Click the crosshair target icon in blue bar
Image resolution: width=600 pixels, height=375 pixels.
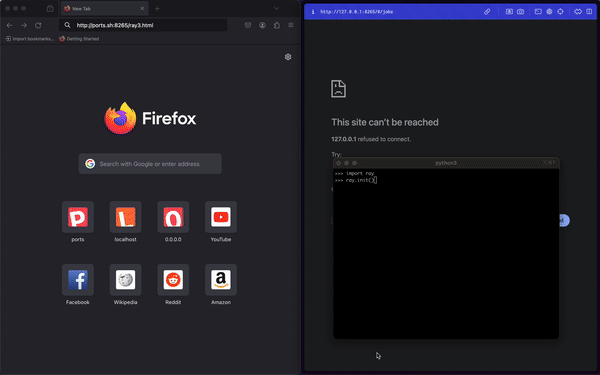coord(560,12)
